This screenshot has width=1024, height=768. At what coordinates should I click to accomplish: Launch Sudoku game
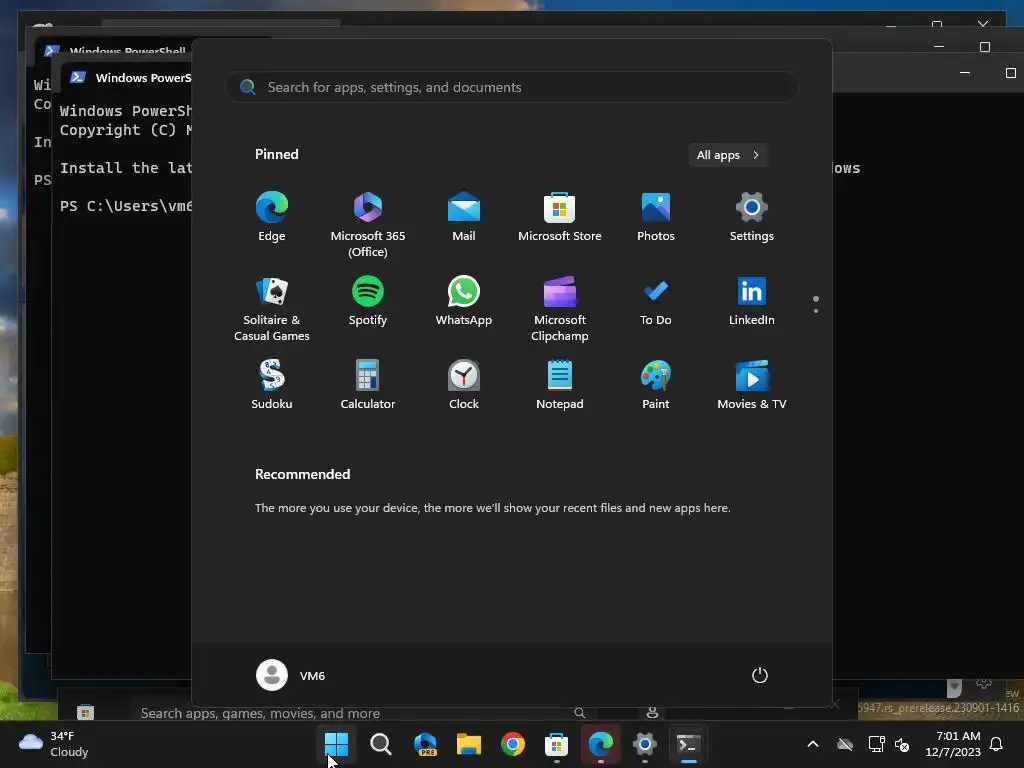tap(272, 385)
